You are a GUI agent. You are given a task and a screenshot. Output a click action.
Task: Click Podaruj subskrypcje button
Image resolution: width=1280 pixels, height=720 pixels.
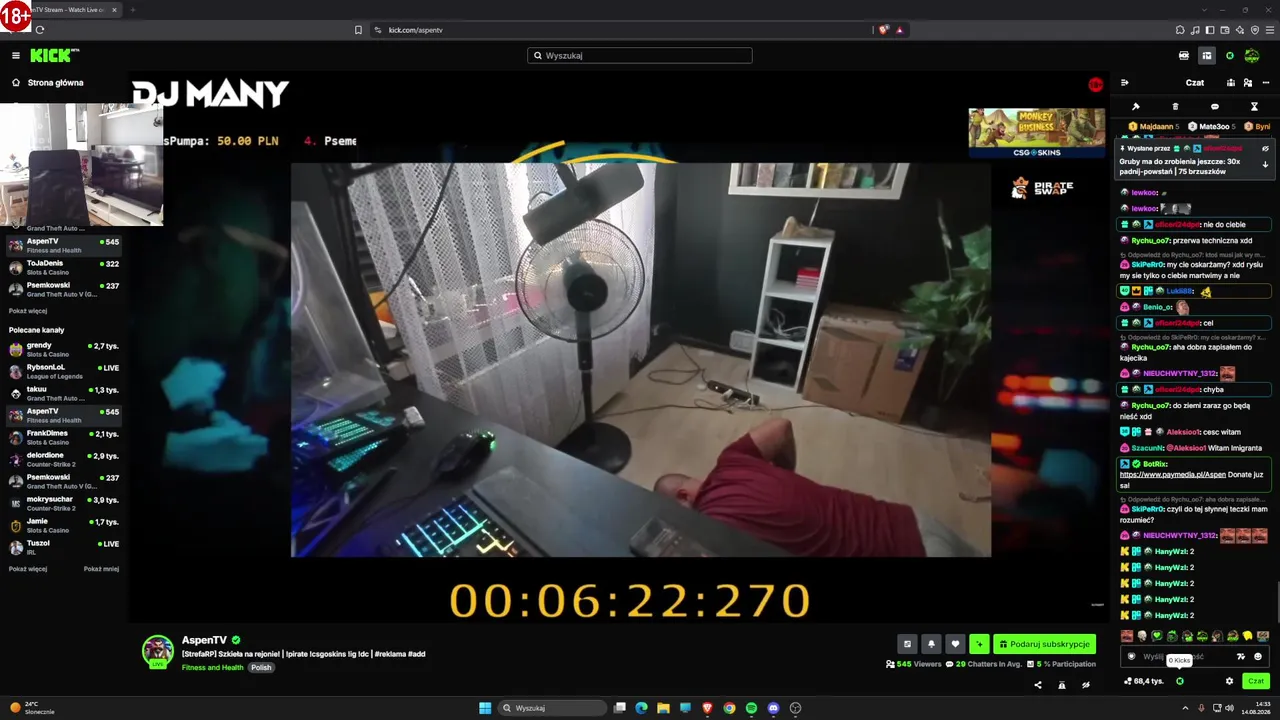(x=1044, y=644)
